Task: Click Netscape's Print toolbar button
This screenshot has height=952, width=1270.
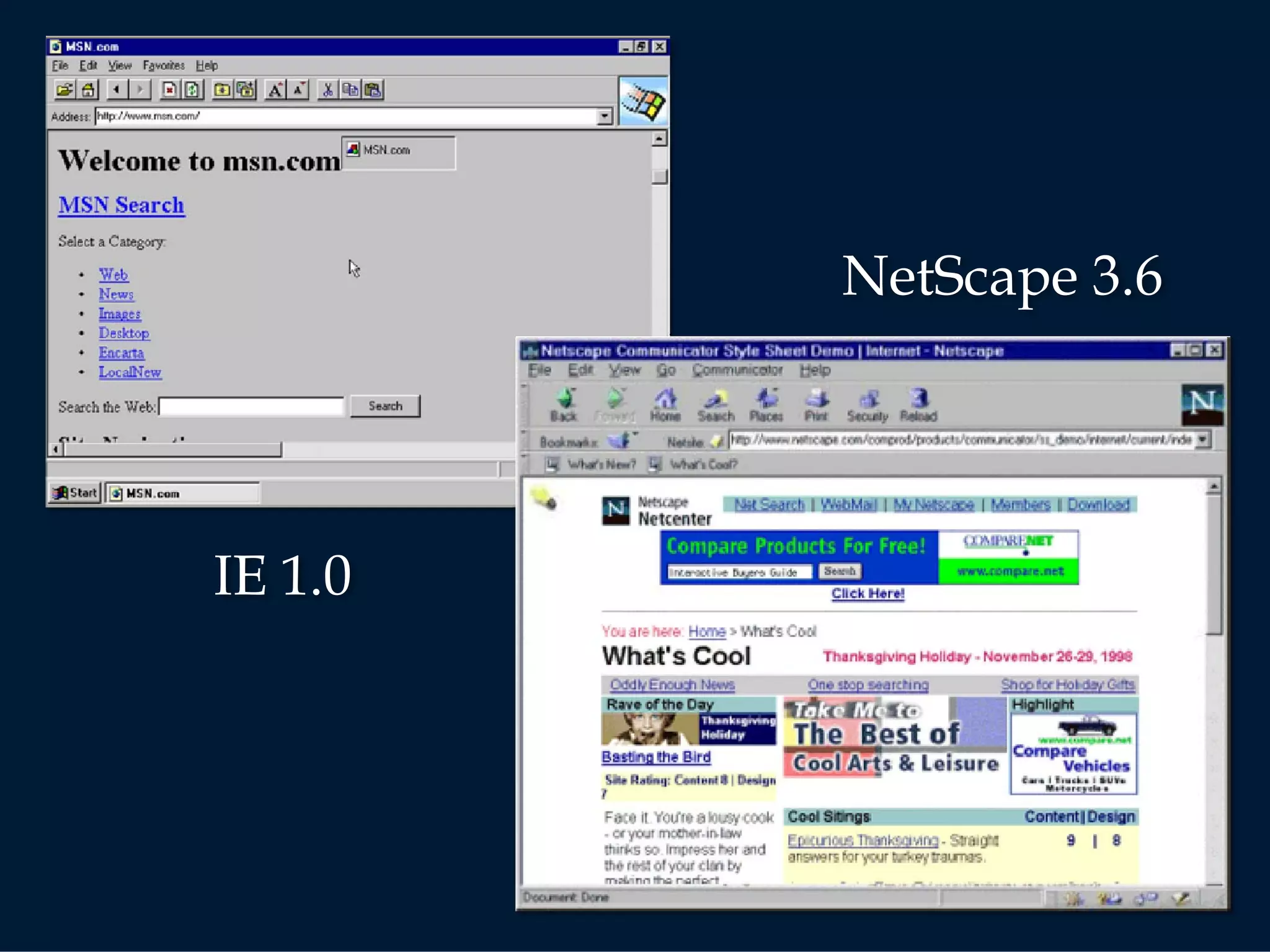Action: tap(816, 405)
